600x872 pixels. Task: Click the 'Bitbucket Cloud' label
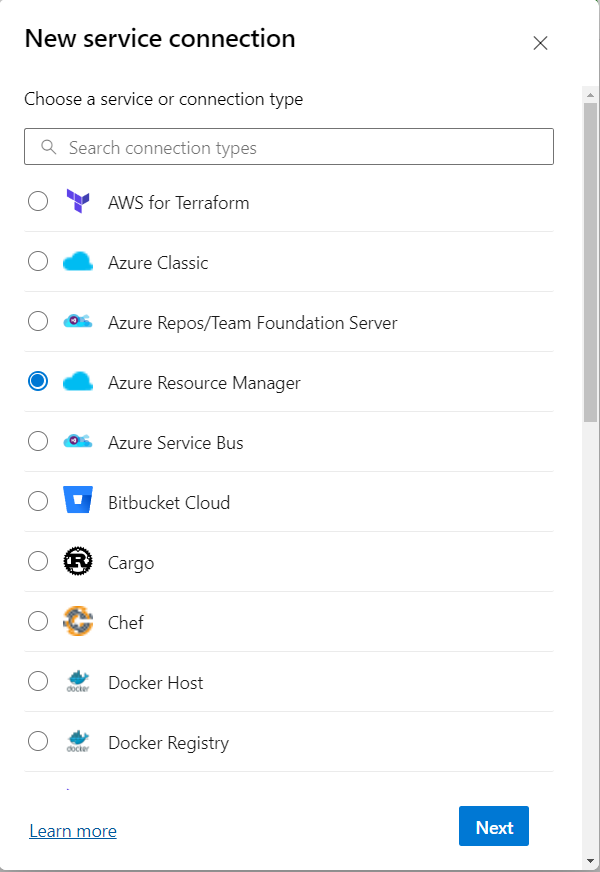(x=169, y=503)
